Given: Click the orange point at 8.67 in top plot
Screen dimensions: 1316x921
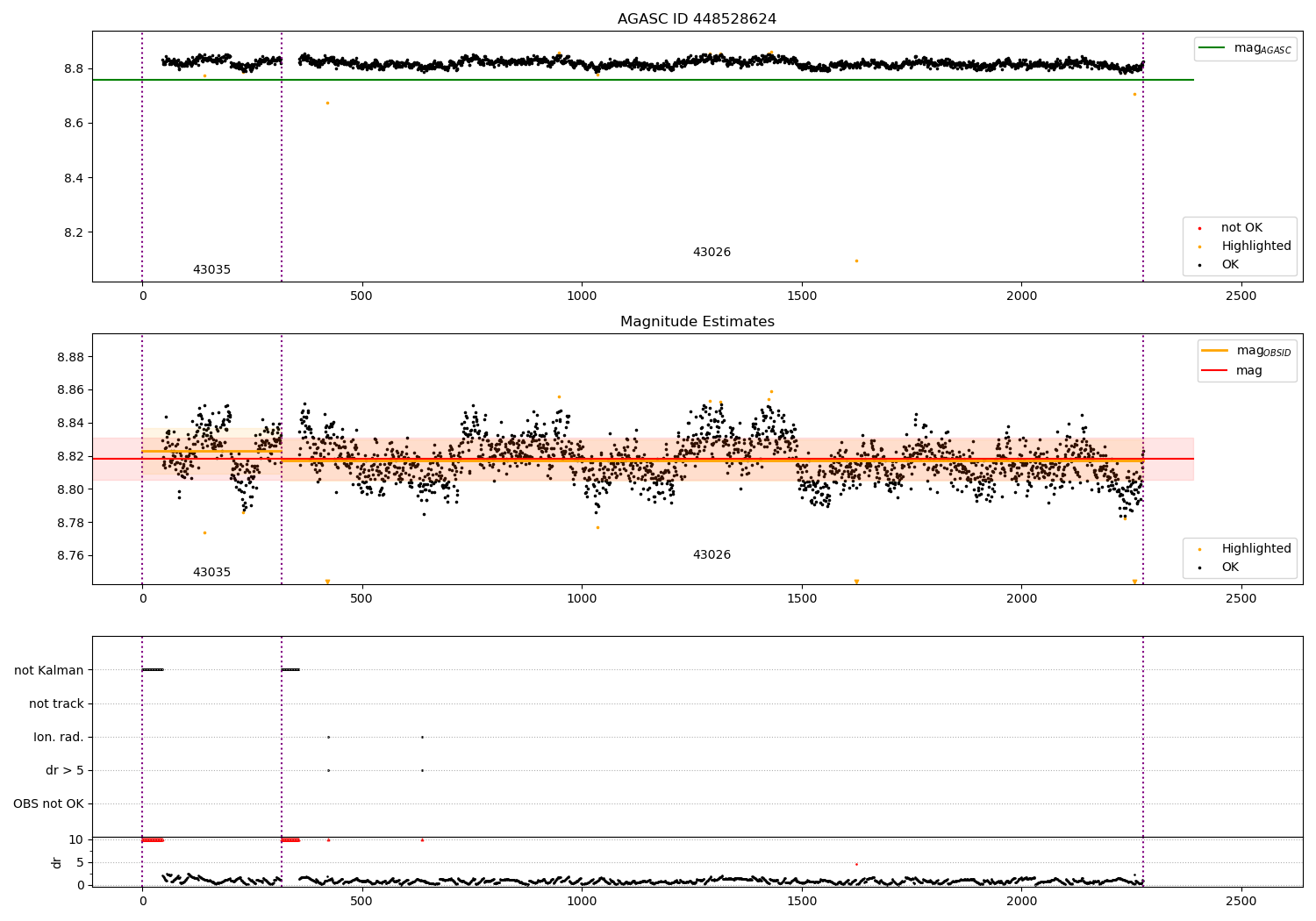Looking at the screenshot, I should [327, 103].
